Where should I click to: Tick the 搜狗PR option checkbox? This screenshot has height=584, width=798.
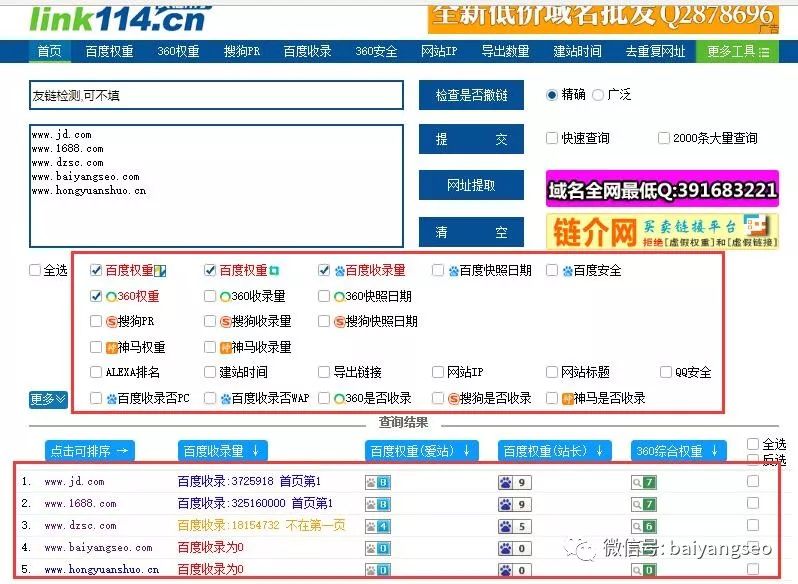pyautogui.click(x=96, y=321)
